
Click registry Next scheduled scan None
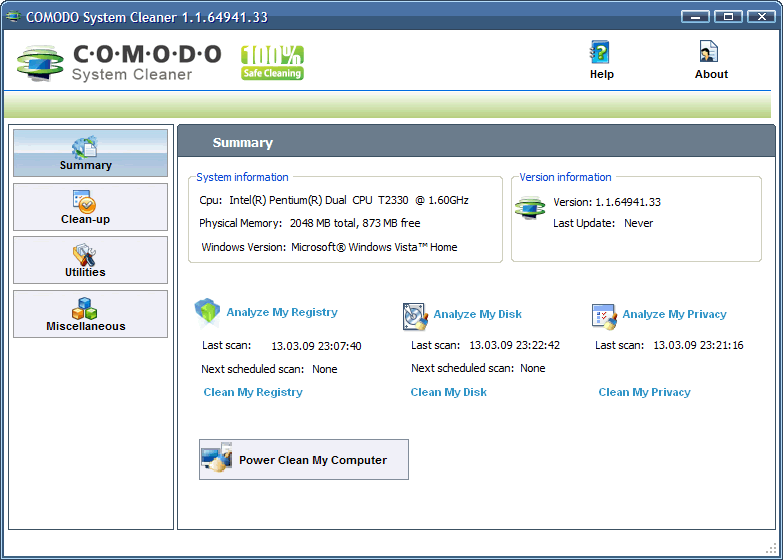[269, 369]
